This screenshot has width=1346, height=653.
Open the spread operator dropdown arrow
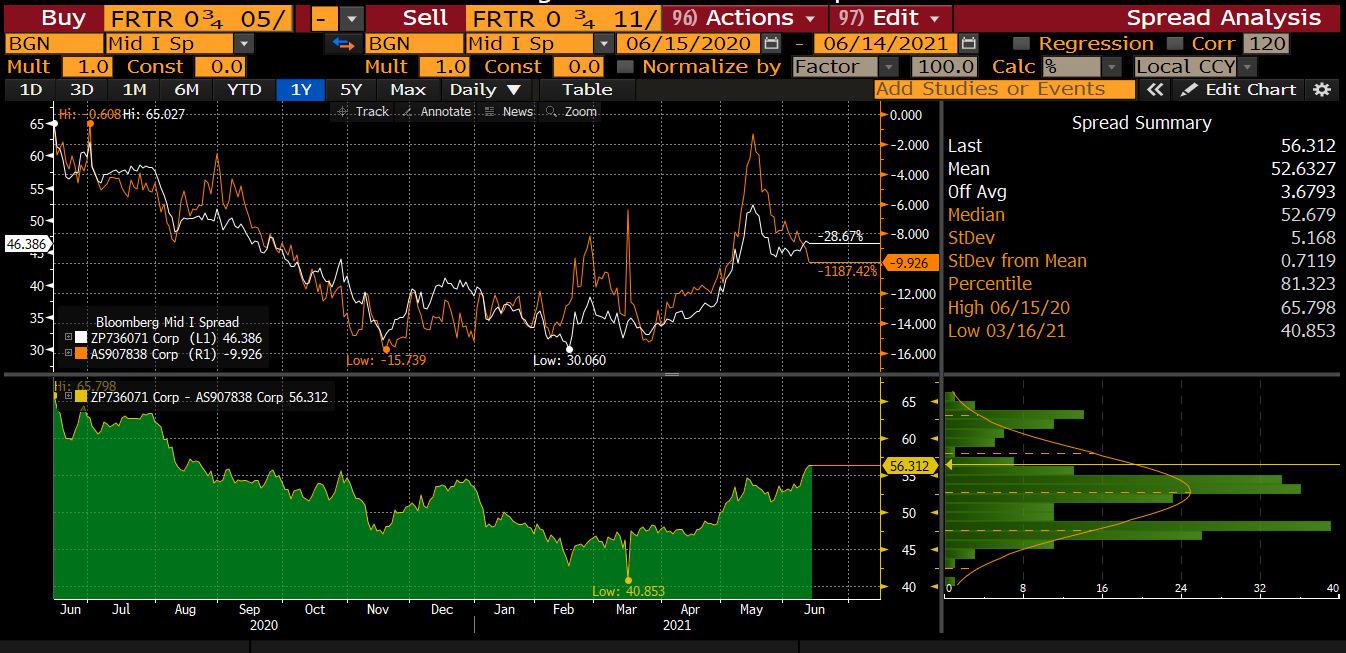coord(351,18)
